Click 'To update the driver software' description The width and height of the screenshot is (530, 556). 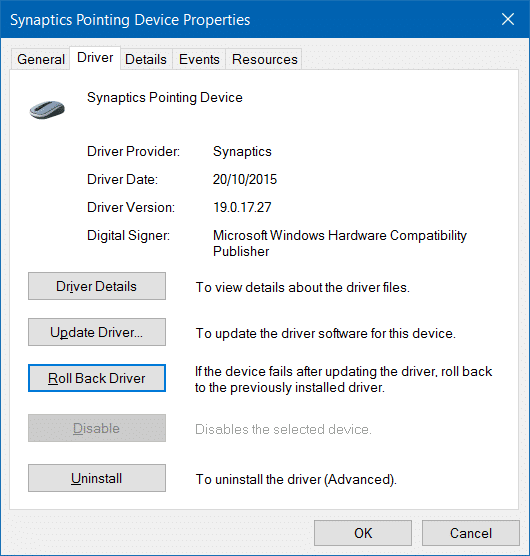pyautogui.click(x=326, y=334)
